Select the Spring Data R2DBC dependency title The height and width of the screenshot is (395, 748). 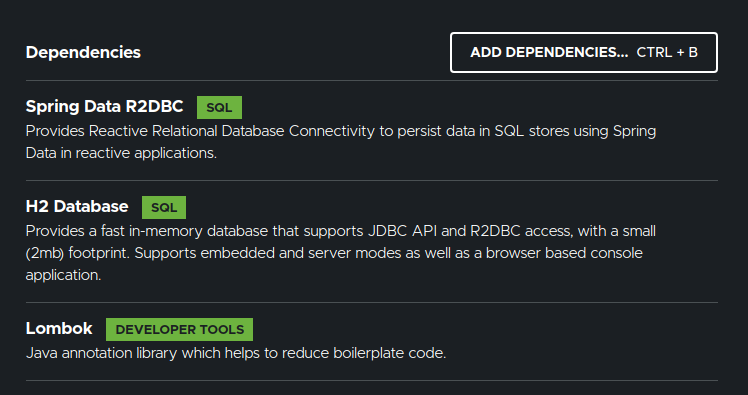(104, 106)
